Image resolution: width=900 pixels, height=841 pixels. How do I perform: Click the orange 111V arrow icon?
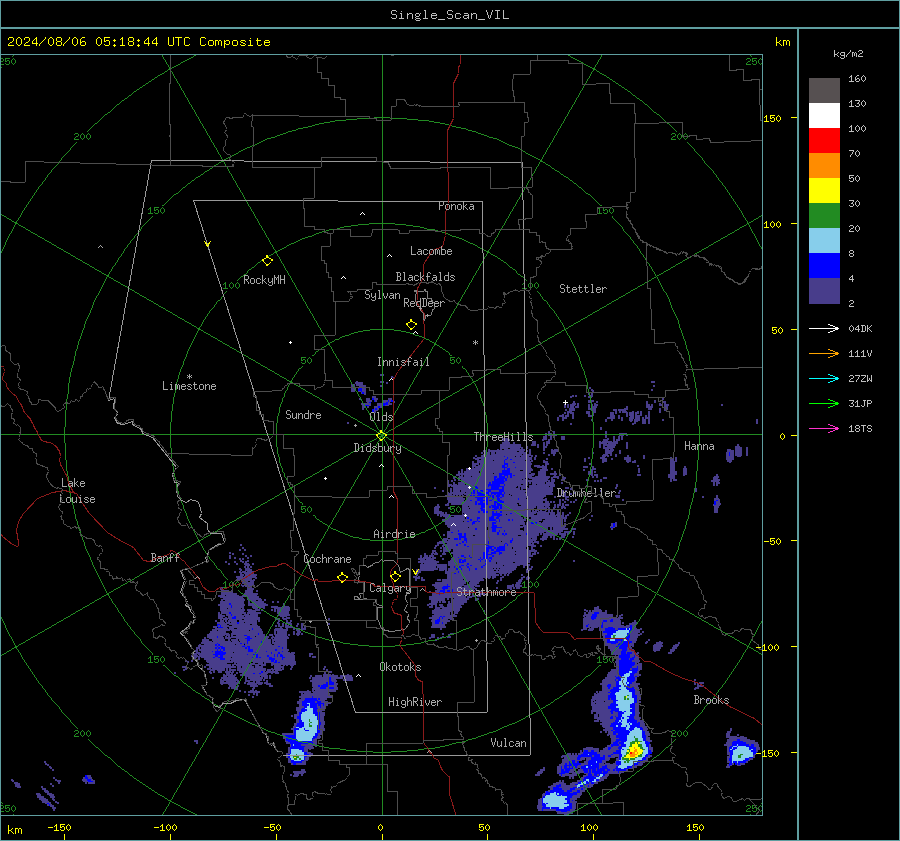coord(824,354)
